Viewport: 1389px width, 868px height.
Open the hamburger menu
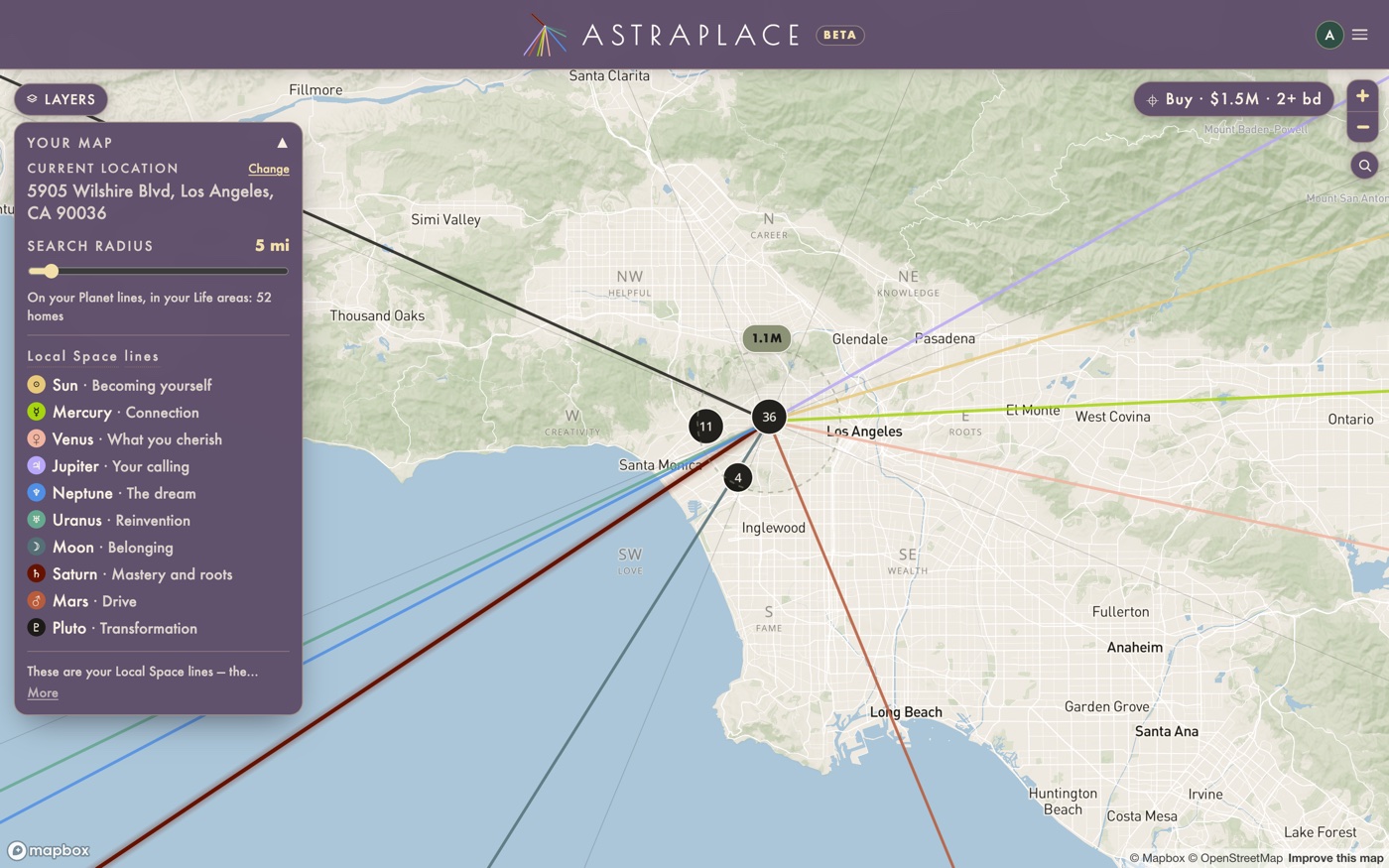coord(1360,35)
